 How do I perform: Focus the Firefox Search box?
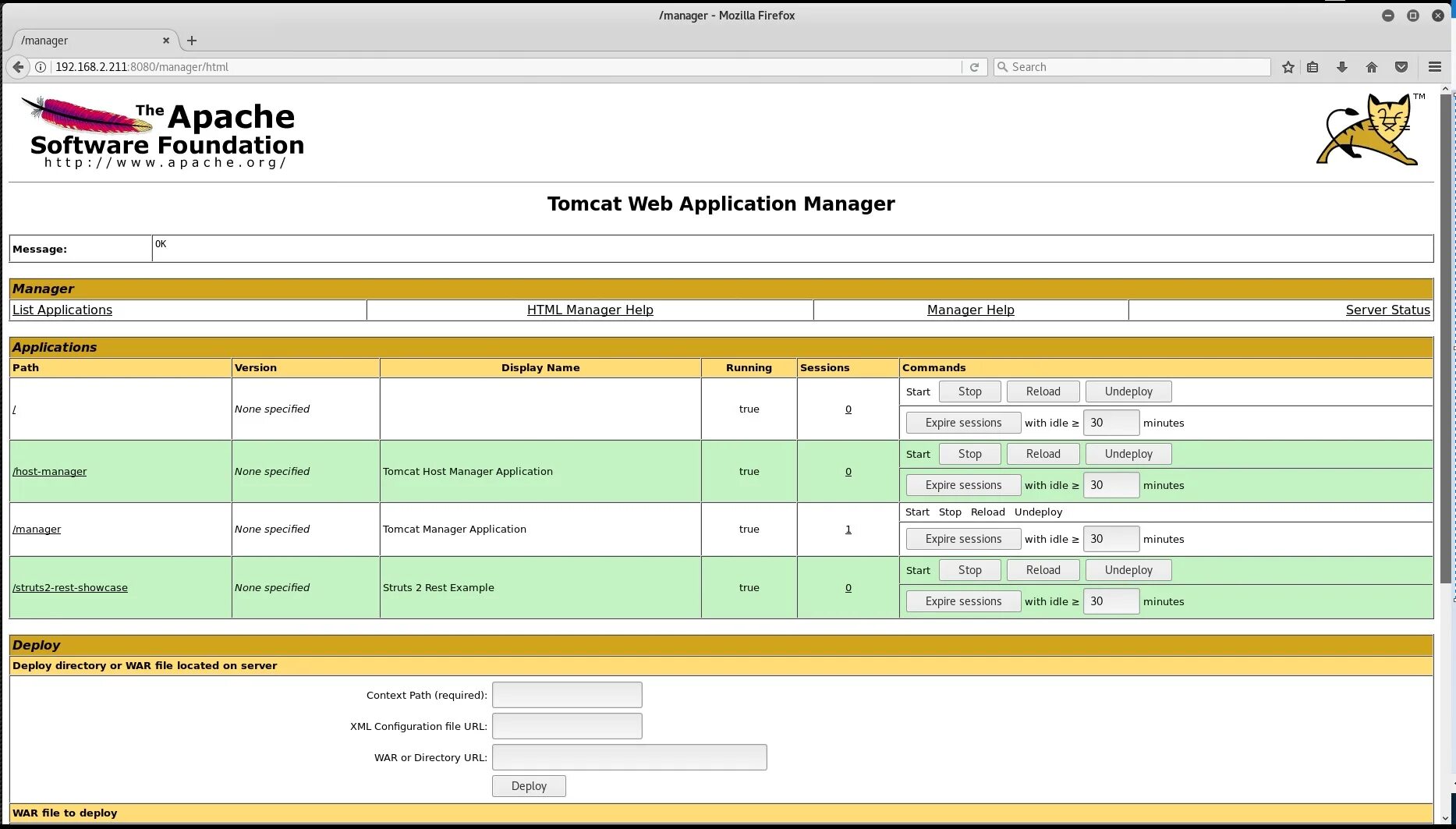pos(1132,67)
